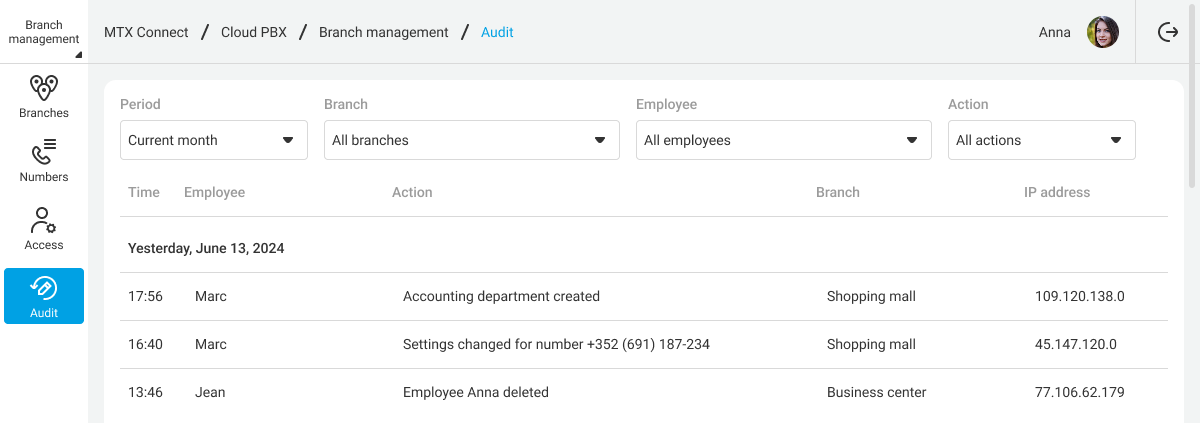Open the All actions dropdown

[1042, 140]
